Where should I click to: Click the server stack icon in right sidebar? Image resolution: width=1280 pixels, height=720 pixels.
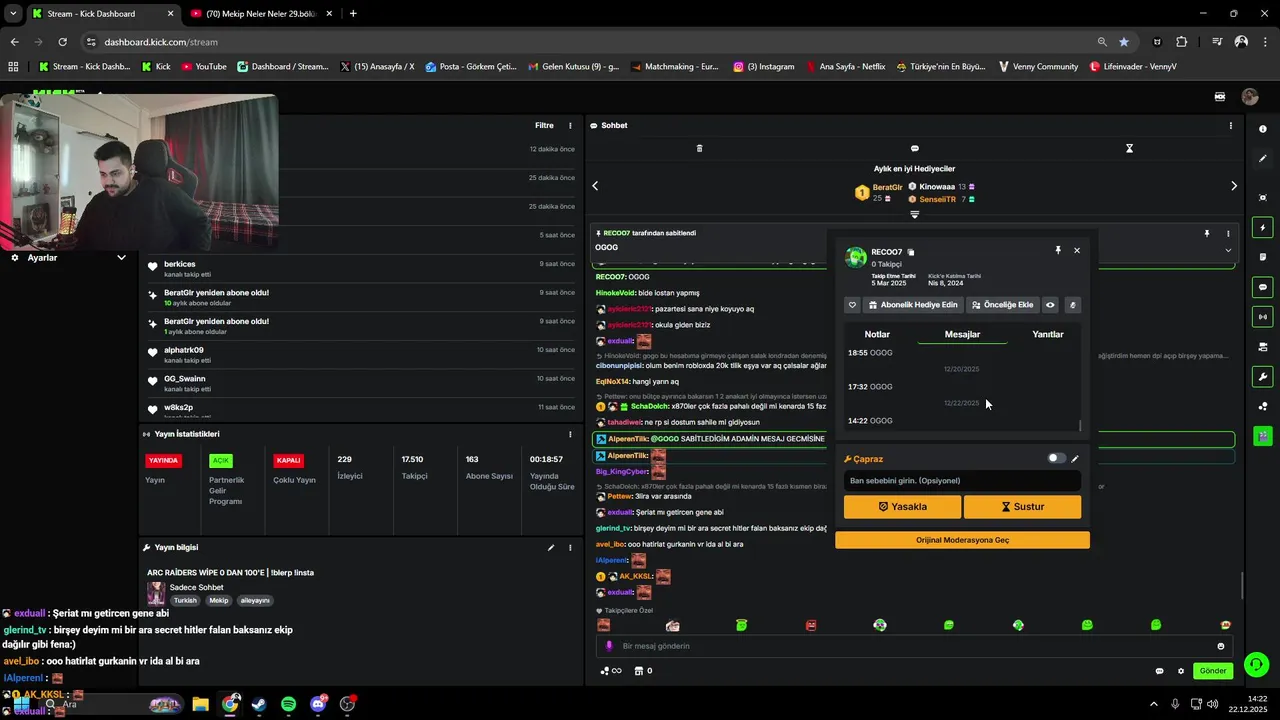[1263, 347]
